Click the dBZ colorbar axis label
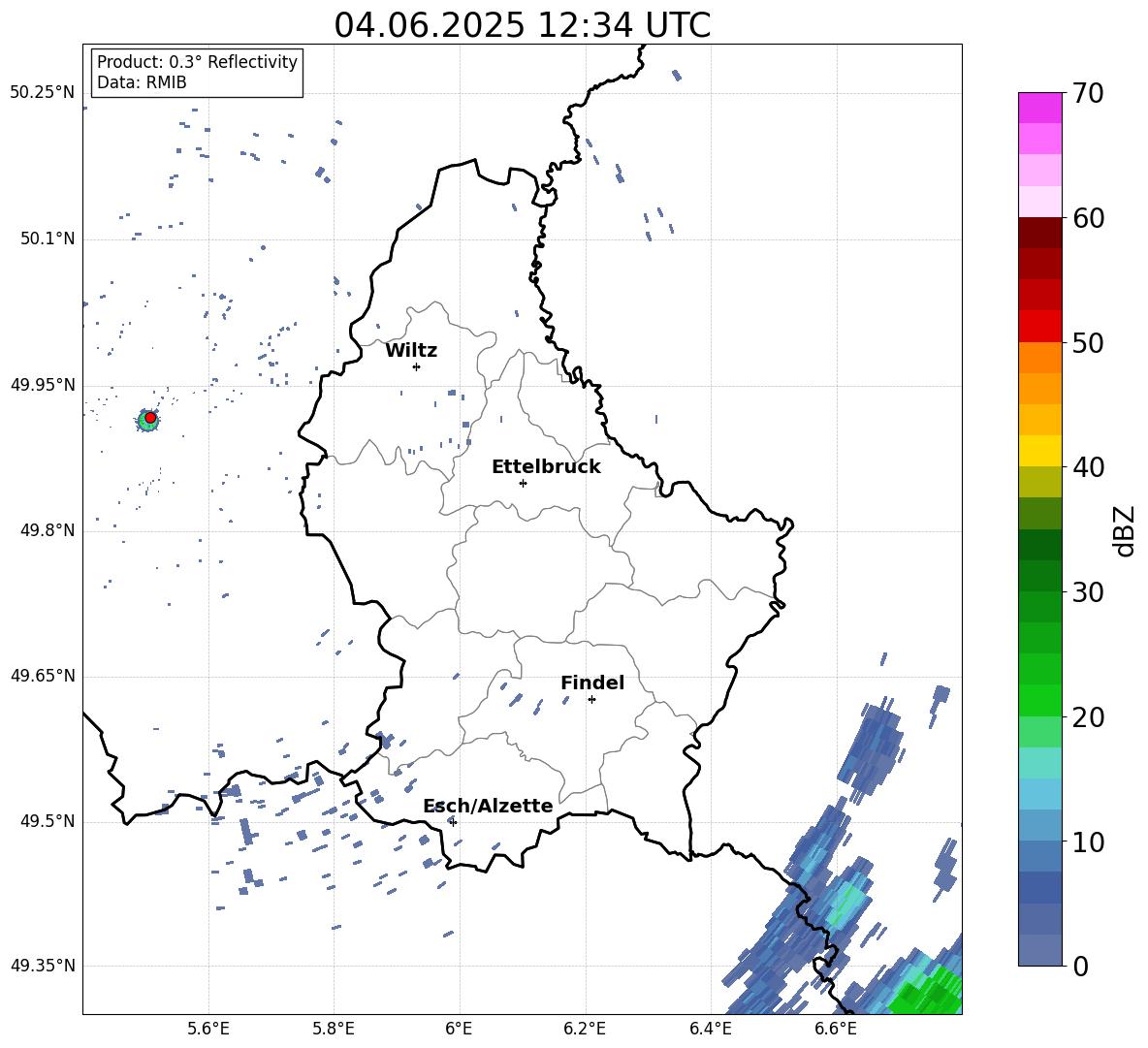 (x=1125, y=530)
